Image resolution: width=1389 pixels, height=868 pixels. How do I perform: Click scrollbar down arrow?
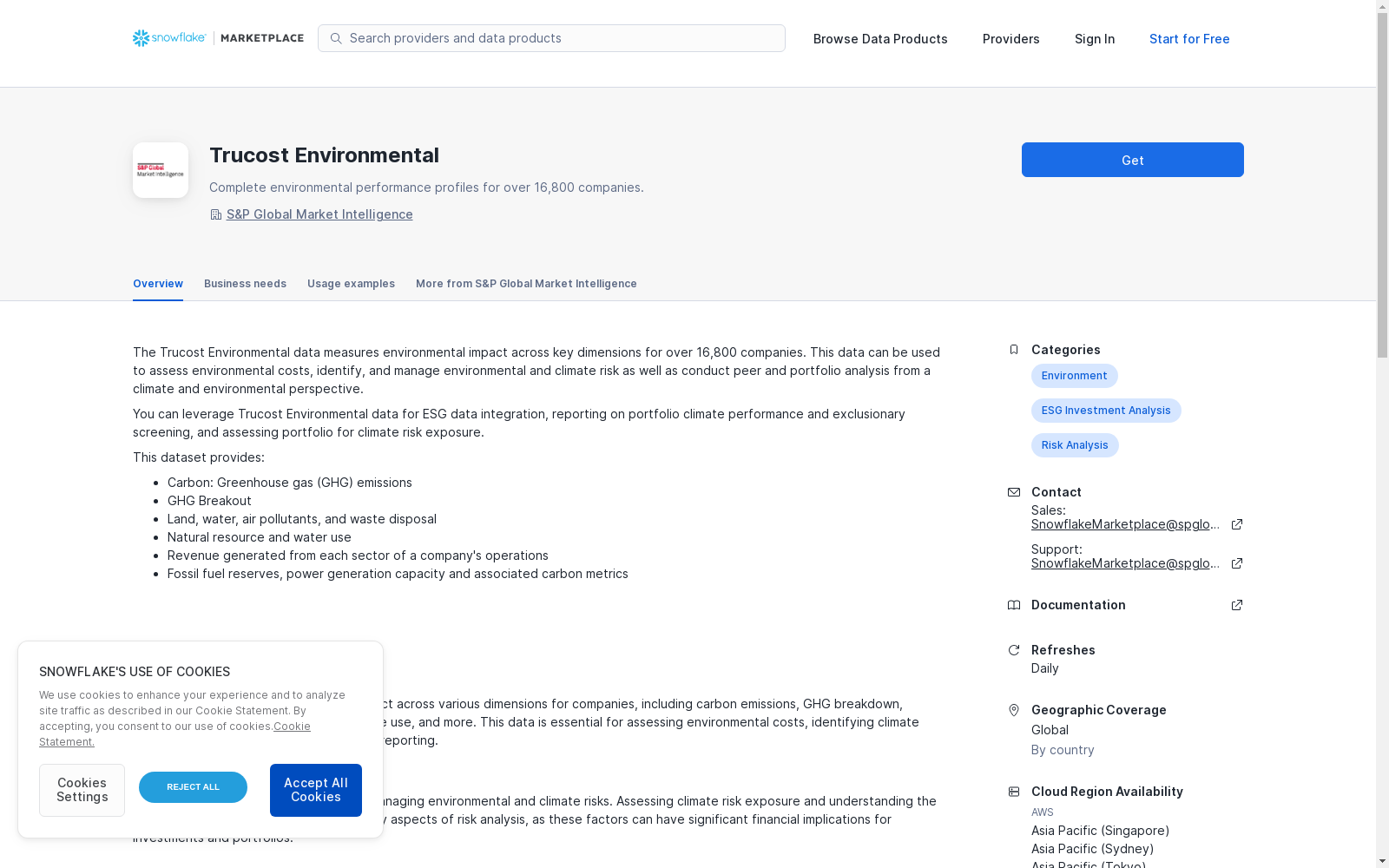point(1383,861)
